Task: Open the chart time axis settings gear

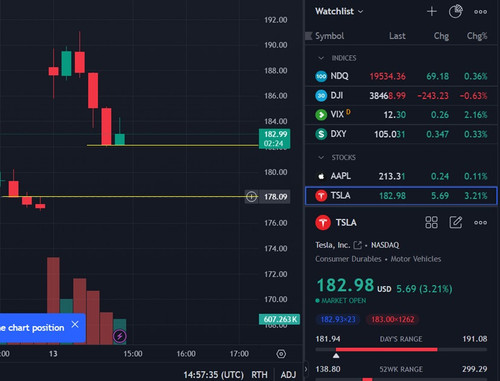Action: [x=281, y=354]
